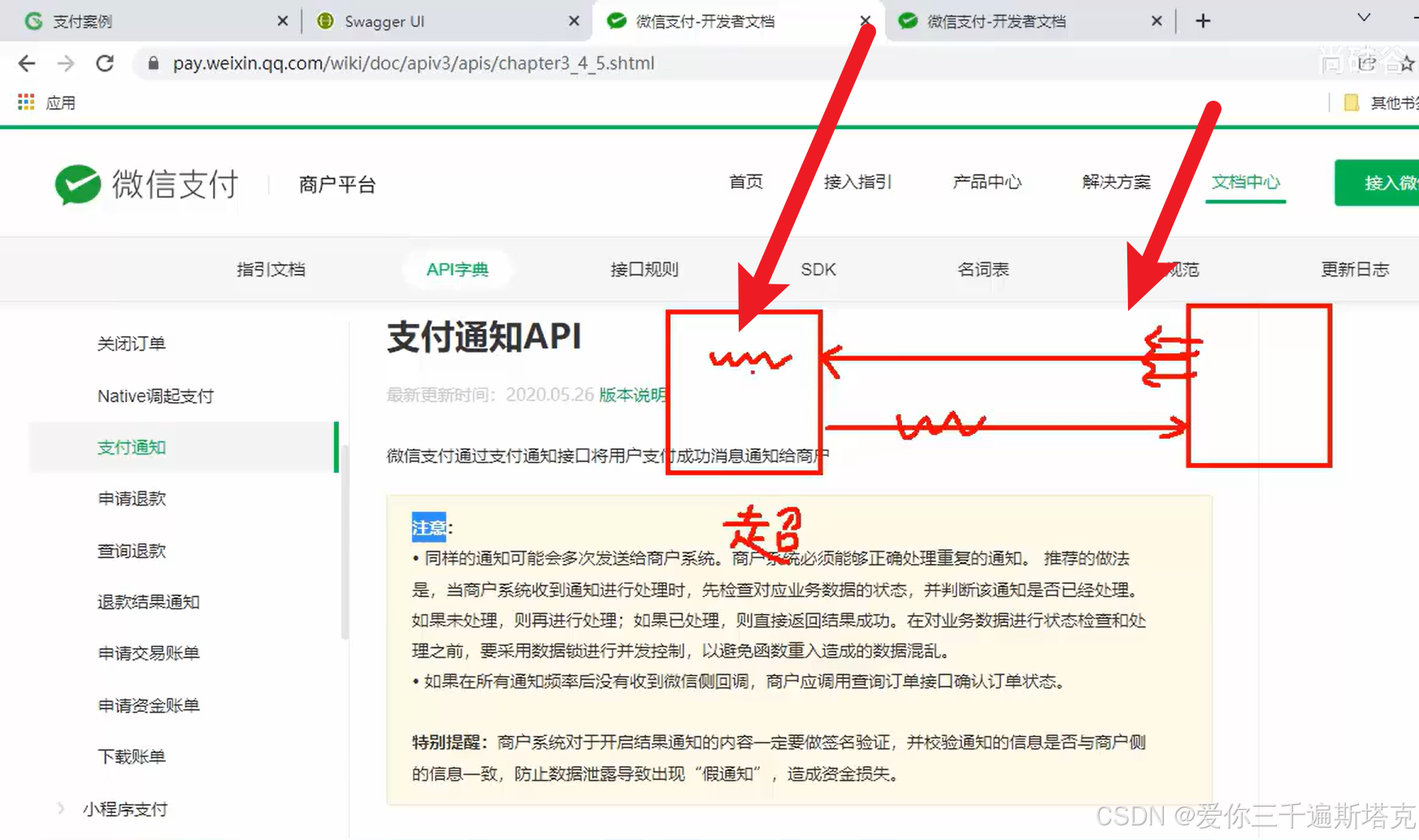The height and width of the screenshot is (840, 1419).
Task: Open 查询退款 in the sidebar
Action: click(x=132, y=551)
